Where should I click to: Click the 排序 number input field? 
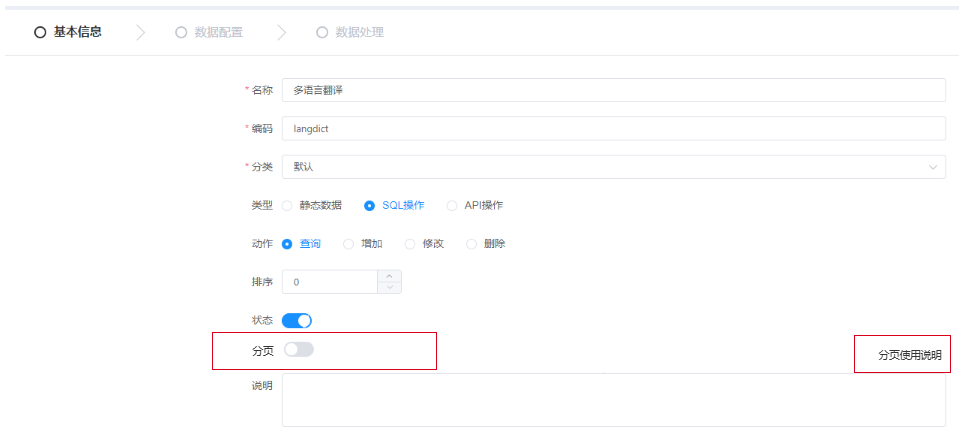[330, 282]
